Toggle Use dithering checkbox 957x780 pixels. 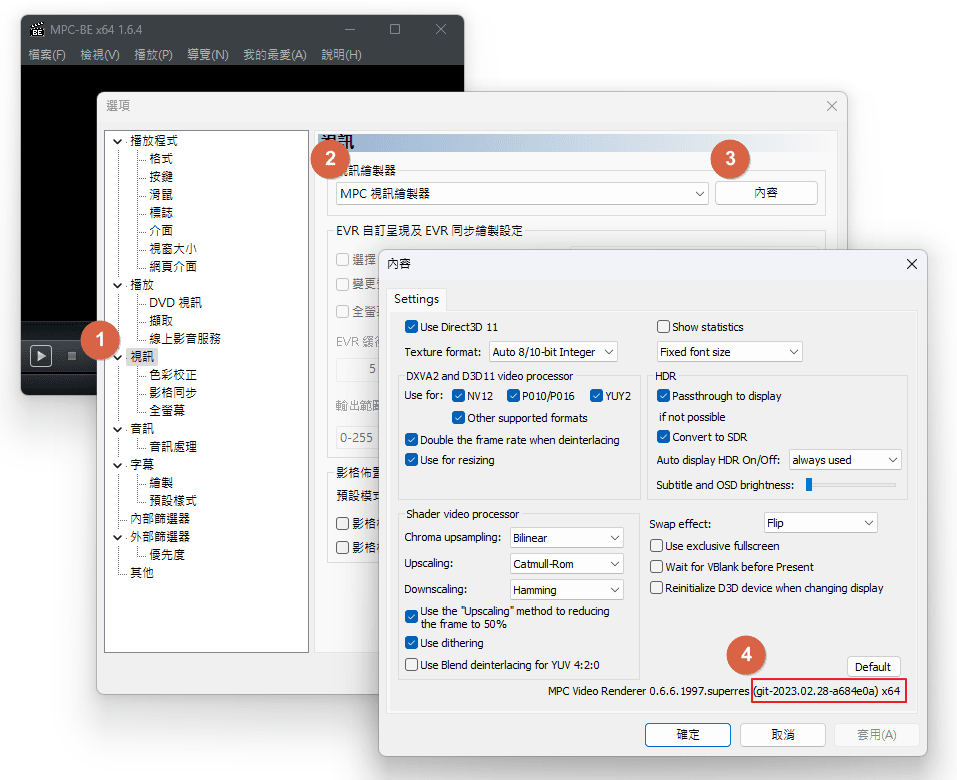coord(411,643)
